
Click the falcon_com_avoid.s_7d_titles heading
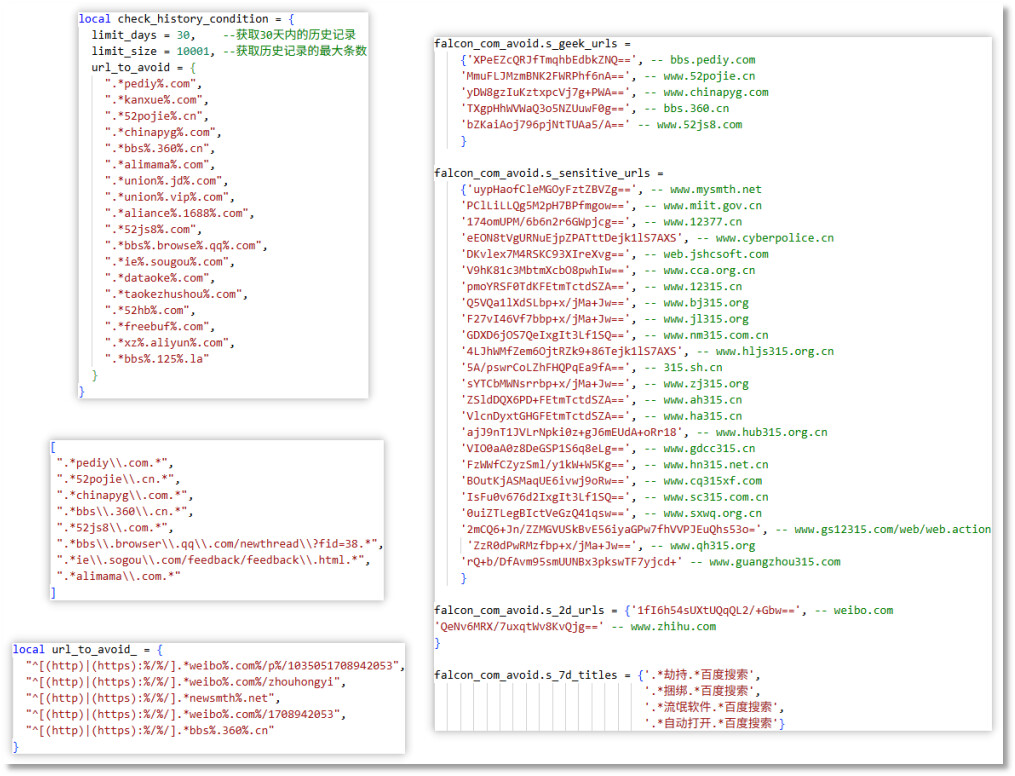[525, 675]
